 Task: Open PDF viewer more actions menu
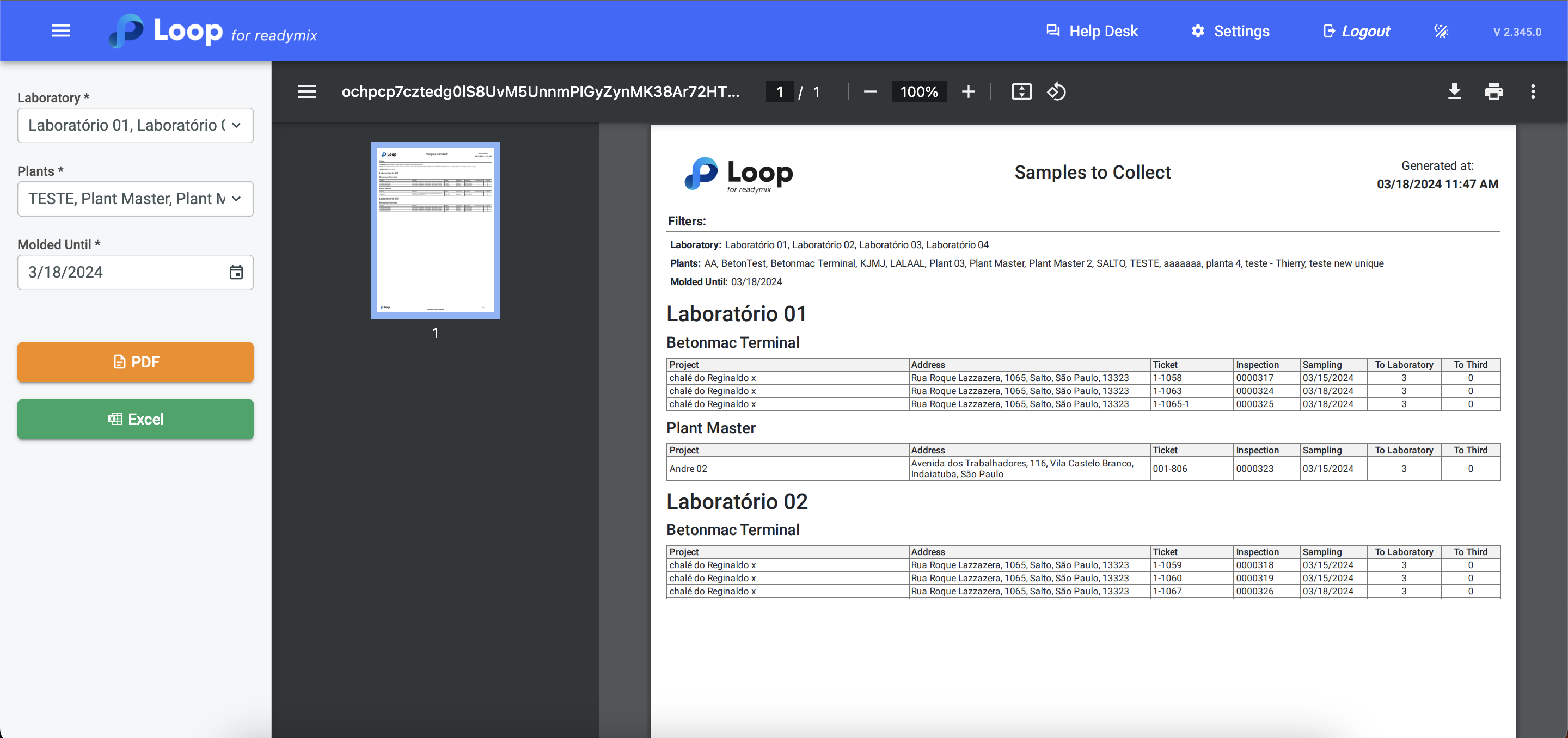(1533, 92)
